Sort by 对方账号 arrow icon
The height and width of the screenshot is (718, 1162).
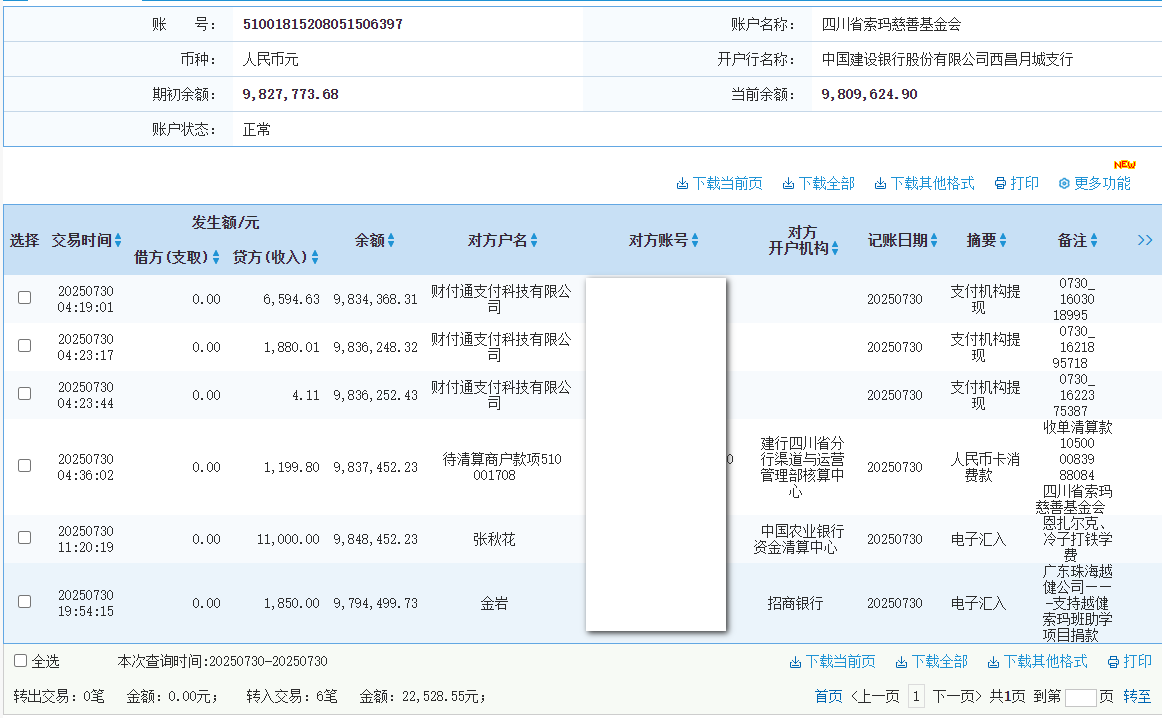(x=695, y=240)
